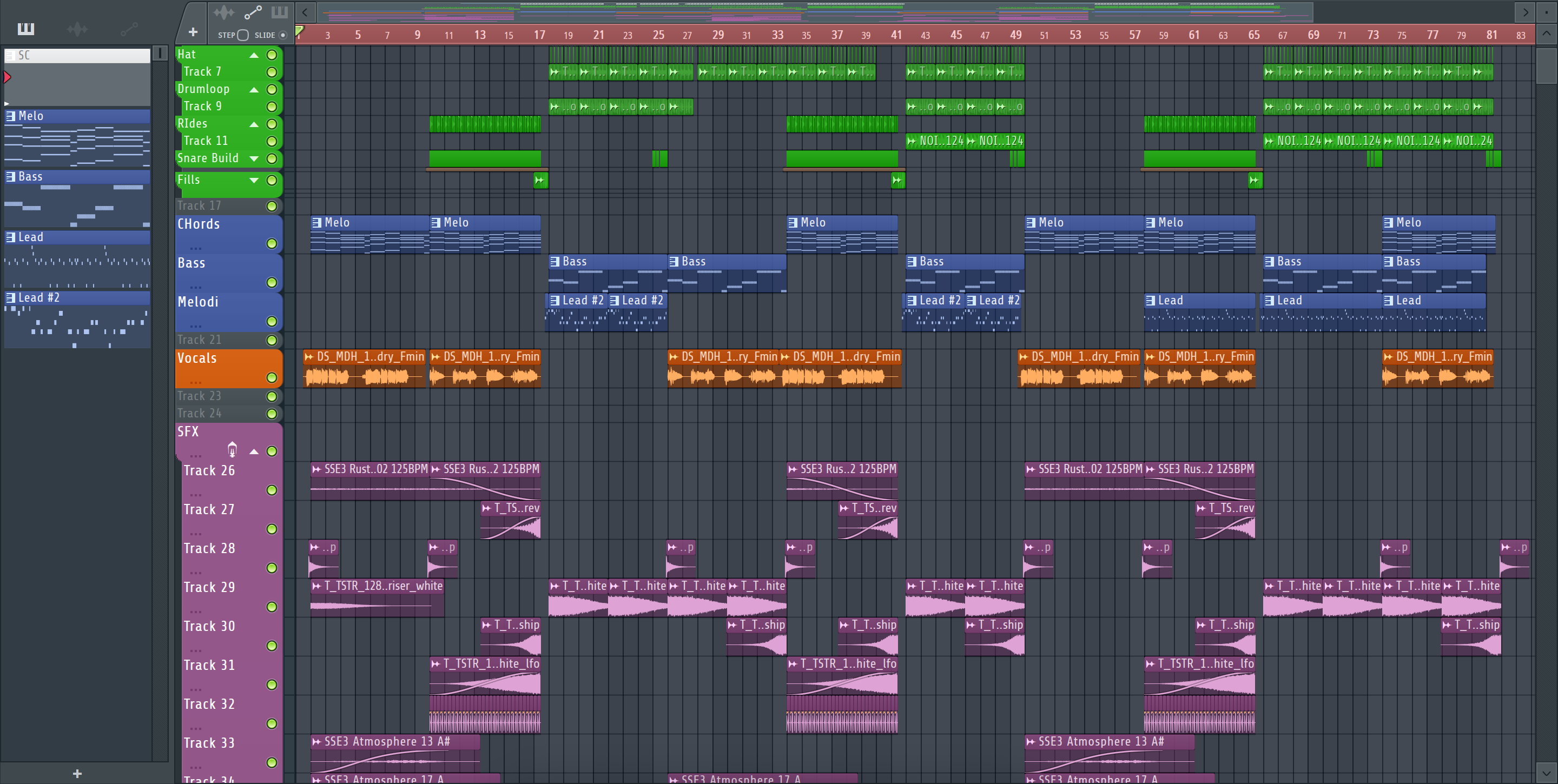Select pattern clip focus piano icon in playlist

tap(280, 12)
